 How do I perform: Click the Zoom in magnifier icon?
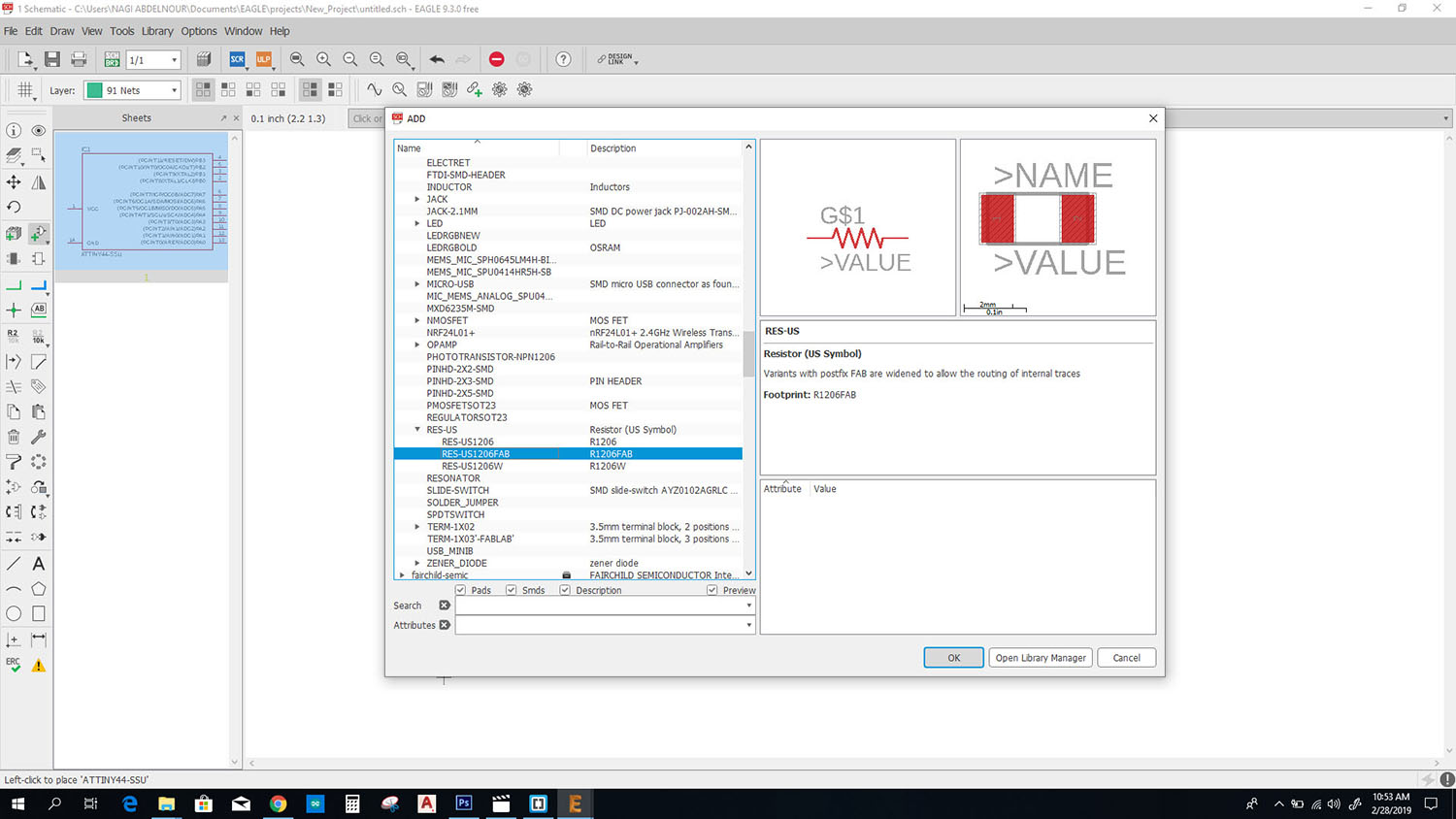(323, 59)
